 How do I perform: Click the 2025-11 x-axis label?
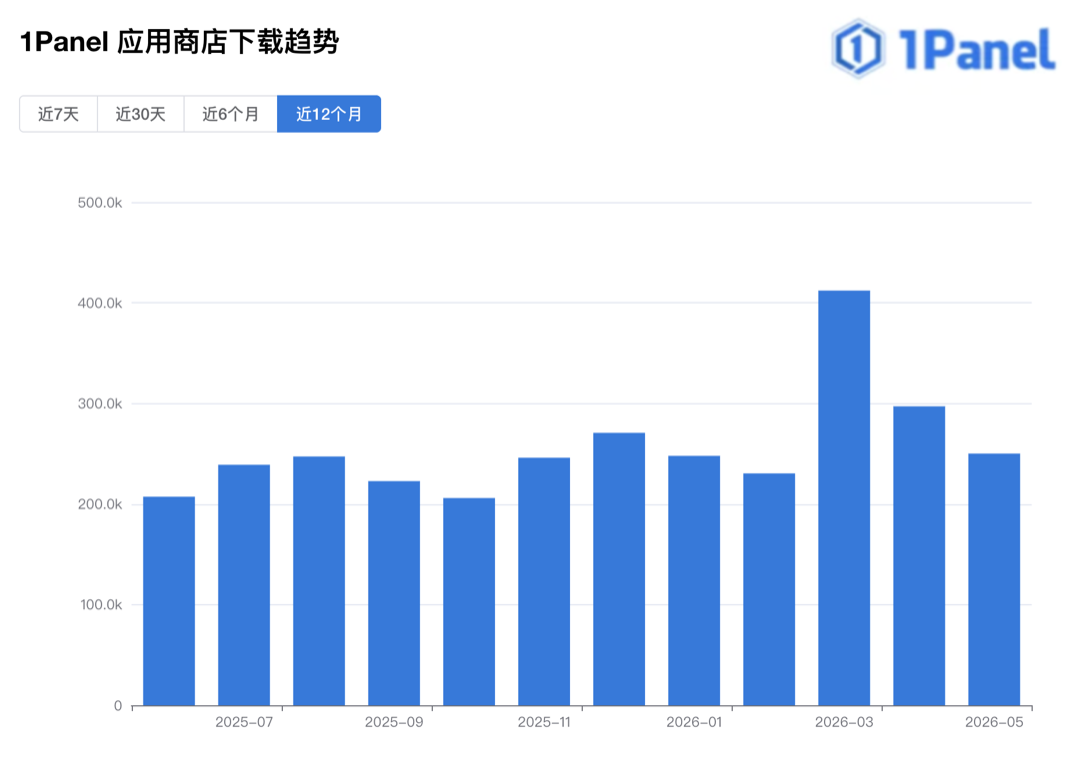[x=544, y=722]
